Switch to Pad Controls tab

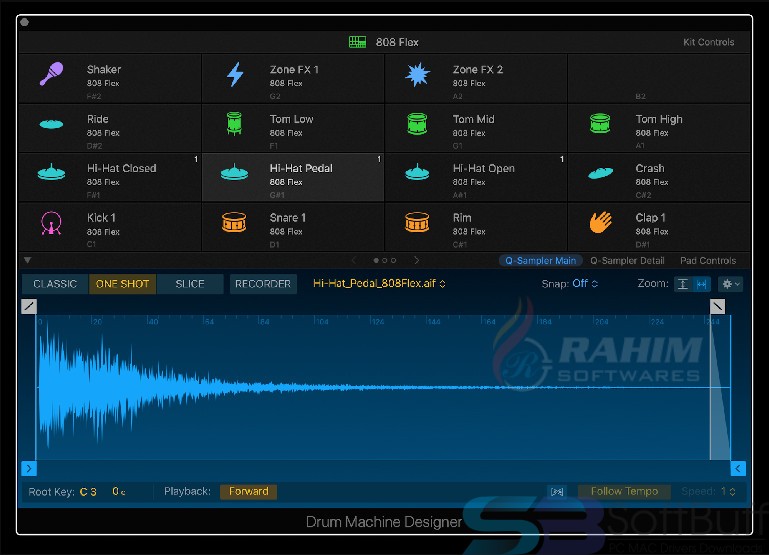pos(708,260)
